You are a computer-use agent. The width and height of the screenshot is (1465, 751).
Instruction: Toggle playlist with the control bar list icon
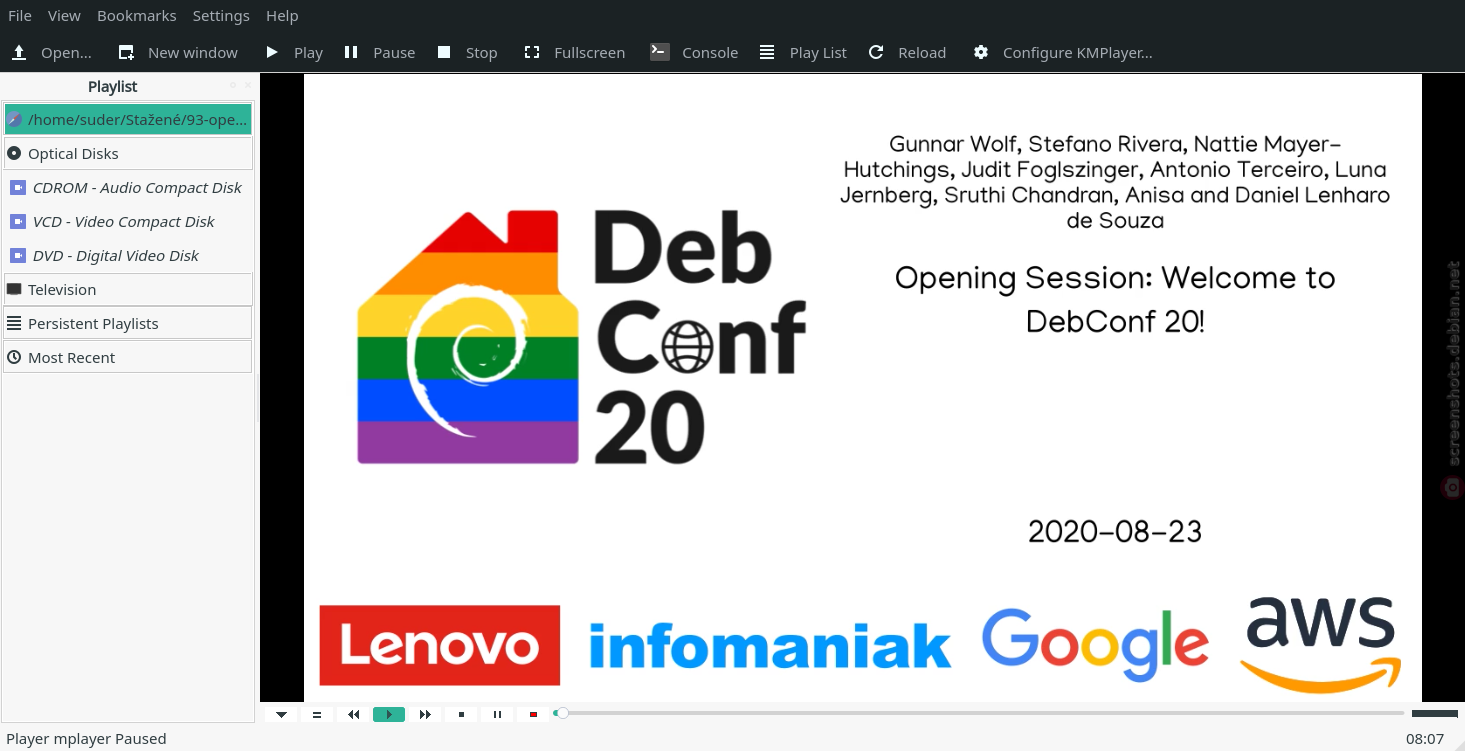tap(317, 715)
